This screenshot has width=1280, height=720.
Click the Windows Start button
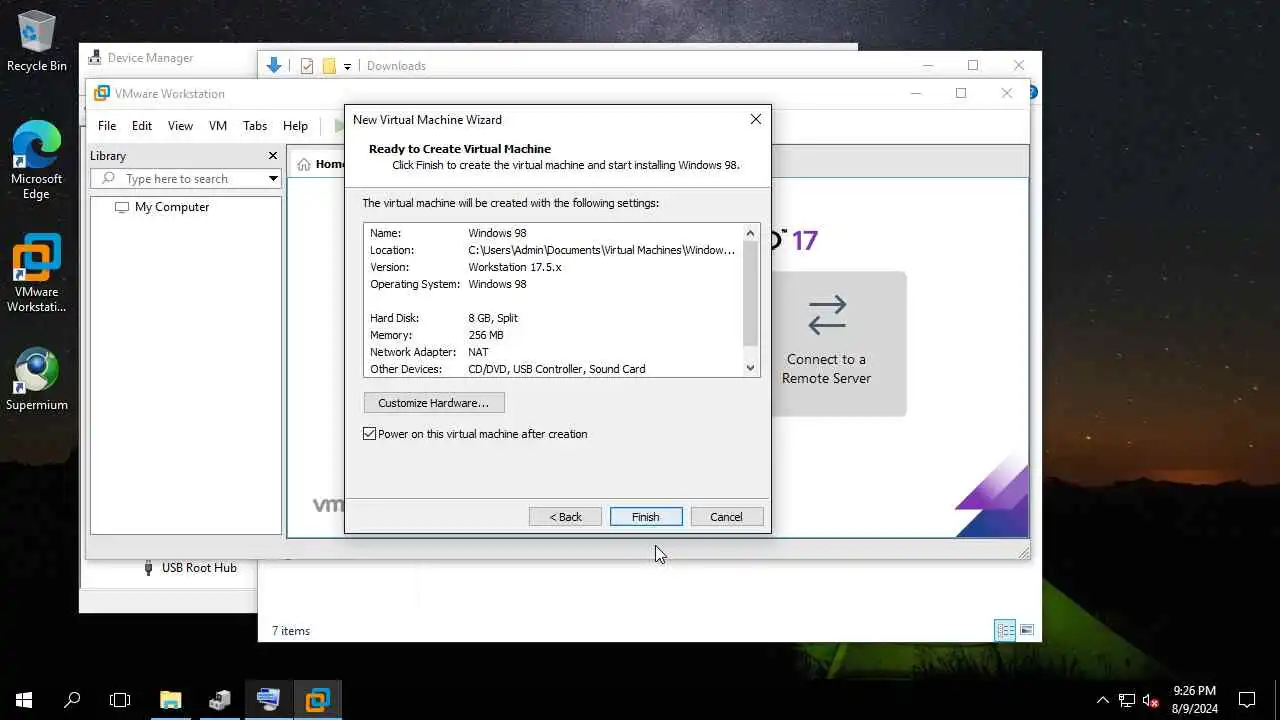pos(24,700)
